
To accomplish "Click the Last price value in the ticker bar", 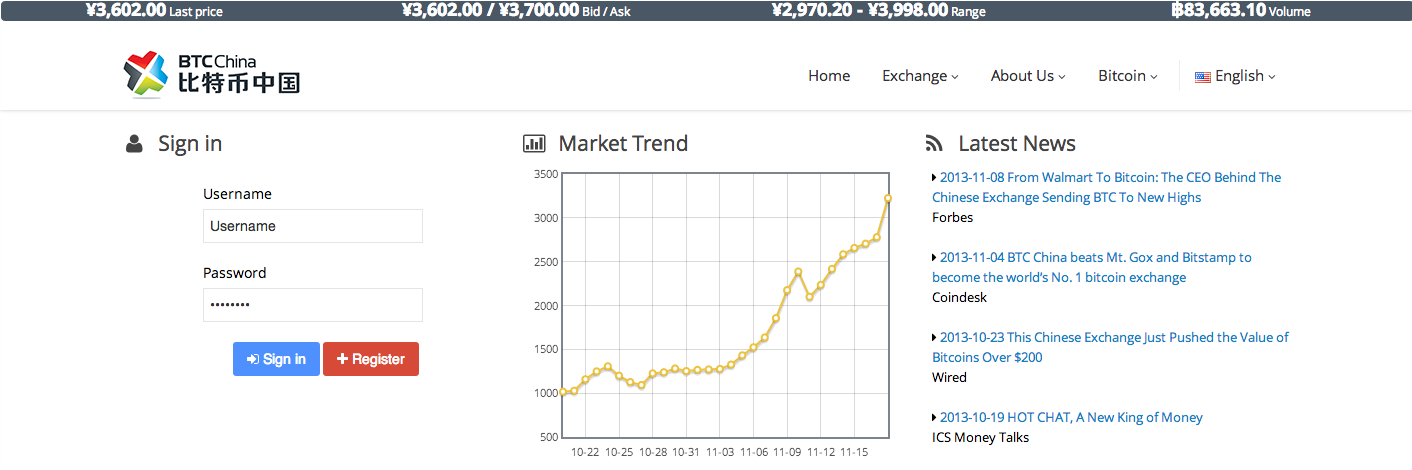I will (x=125, y=11).
